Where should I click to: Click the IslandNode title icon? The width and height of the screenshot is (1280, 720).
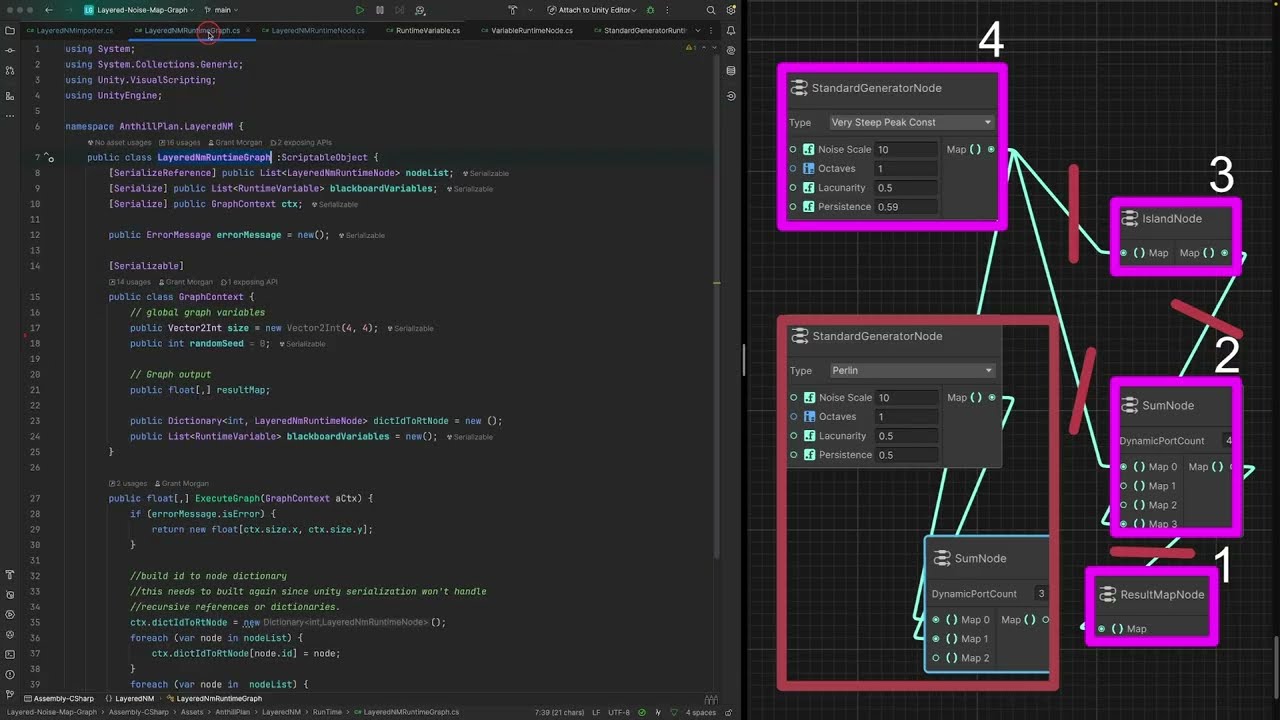pos(1129,219)
